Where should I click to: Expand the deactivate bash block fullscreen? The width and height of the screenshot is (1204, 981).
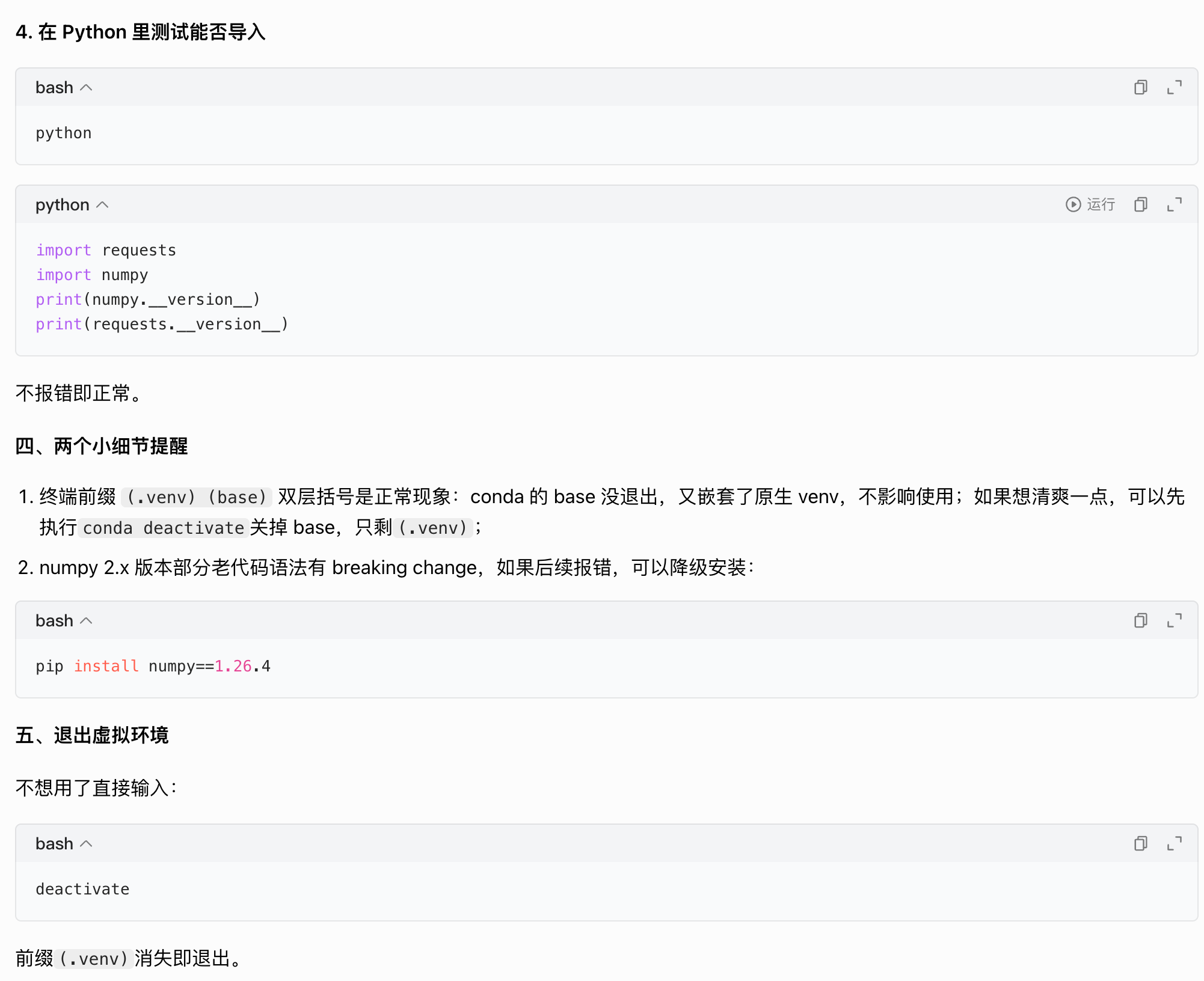tap(1174, 844)
